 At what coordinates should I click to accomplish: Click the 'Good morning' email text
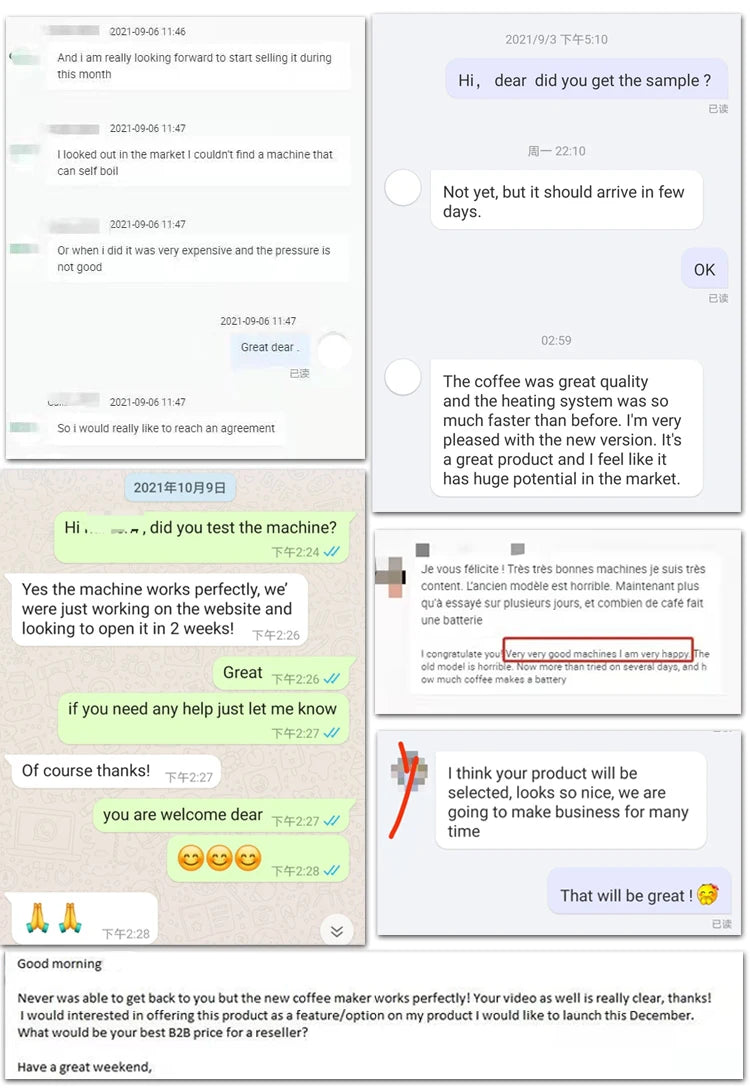(60, 963)
